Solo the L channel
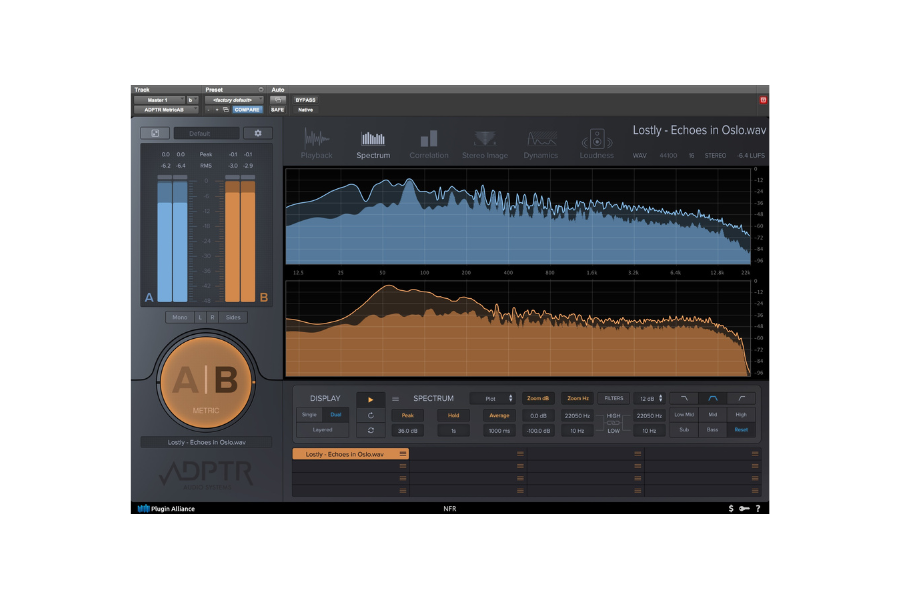 200,317
